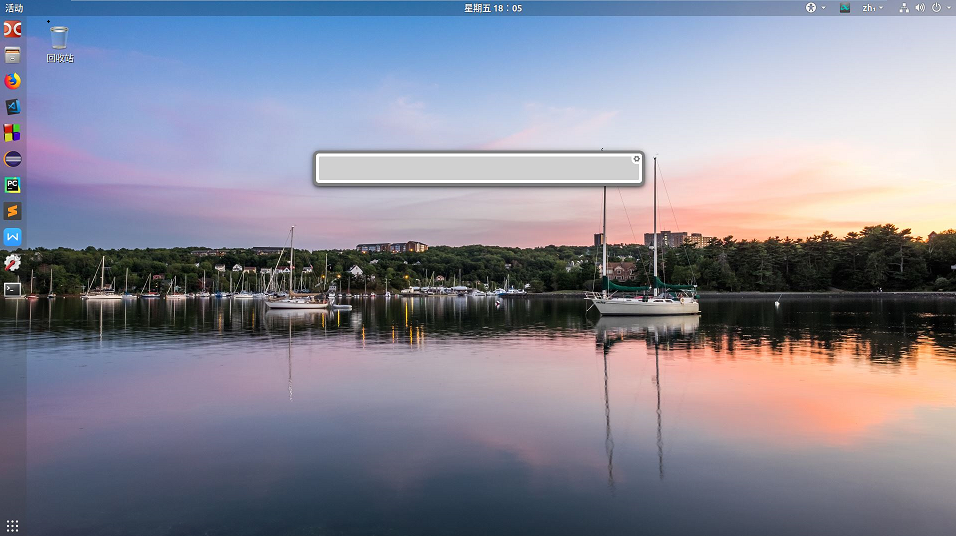This screenshot has height=536, width=956.
Task: Open the accessibility menu in top bar
Action: coord(815,8)
